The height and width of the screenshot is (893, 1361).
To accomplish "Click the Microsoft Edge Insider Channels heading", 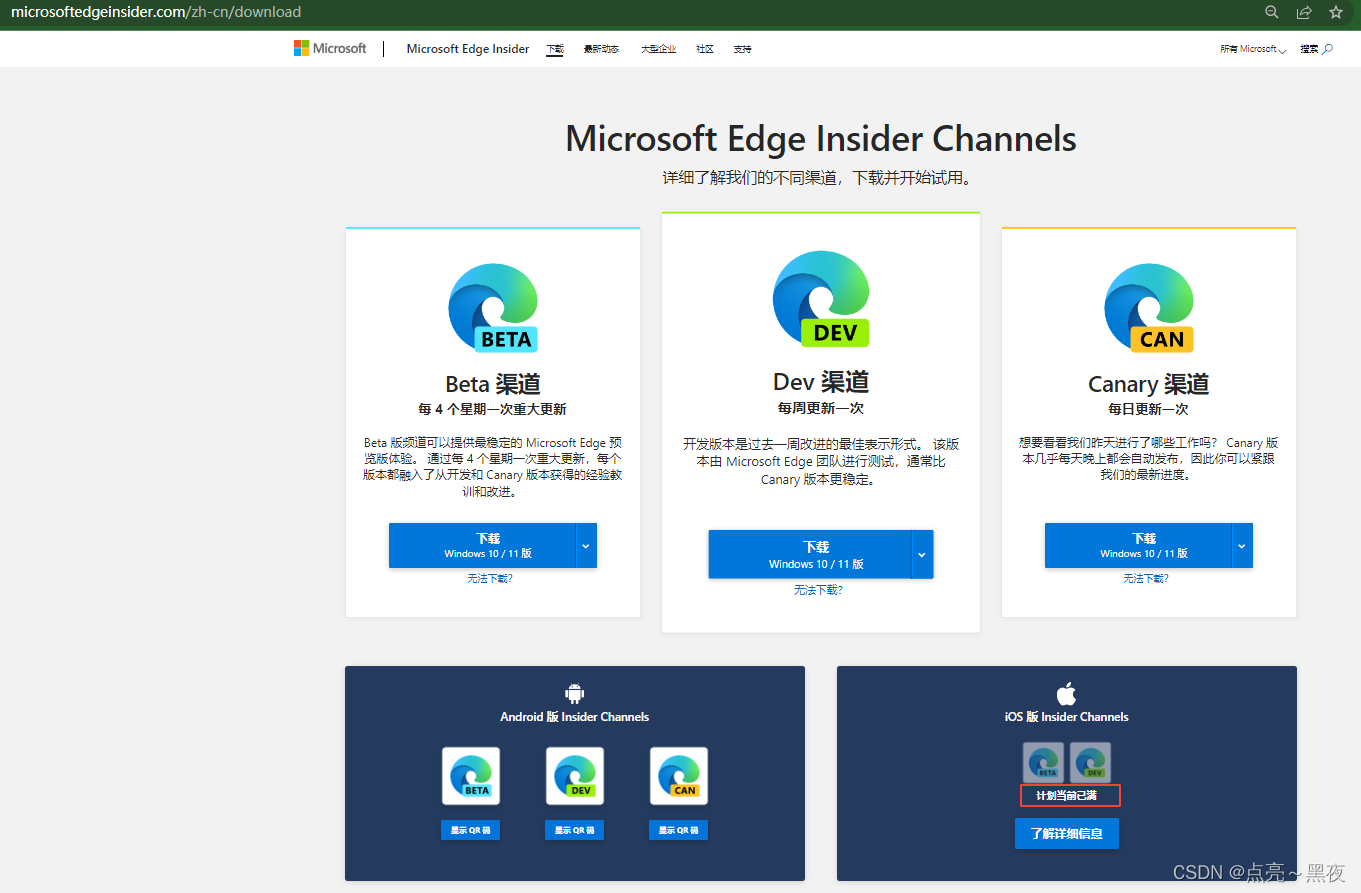I will (x=821, y=139).
